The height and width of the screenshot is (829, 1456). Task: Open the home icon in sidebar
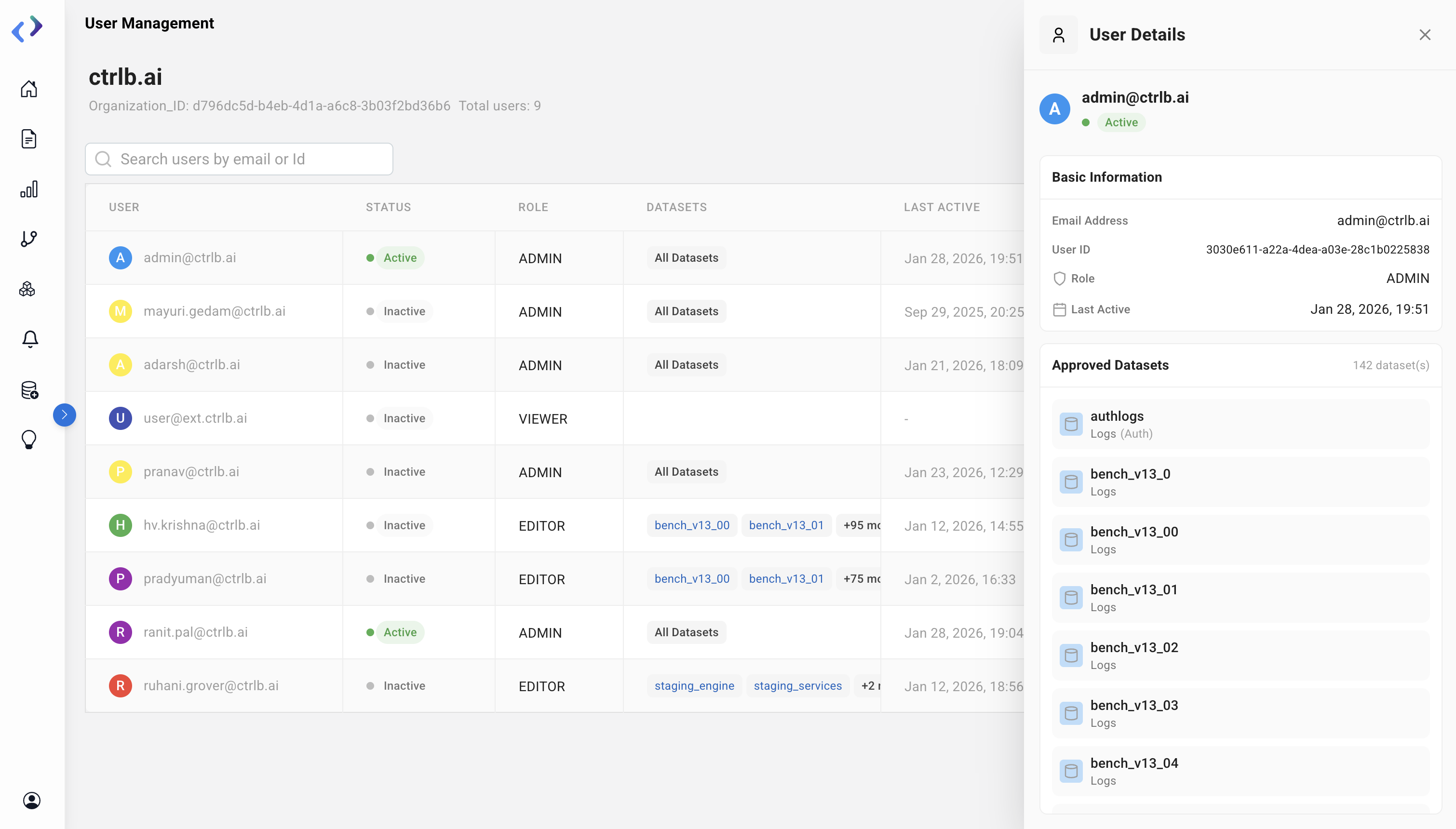coord(29,89)
